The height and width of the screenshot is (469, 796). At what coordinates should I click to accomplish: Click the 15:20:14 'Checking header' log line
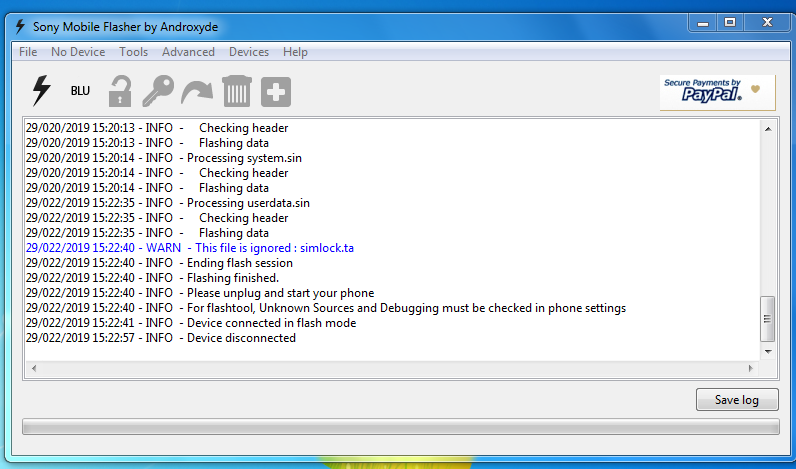[x=157, y=173]
